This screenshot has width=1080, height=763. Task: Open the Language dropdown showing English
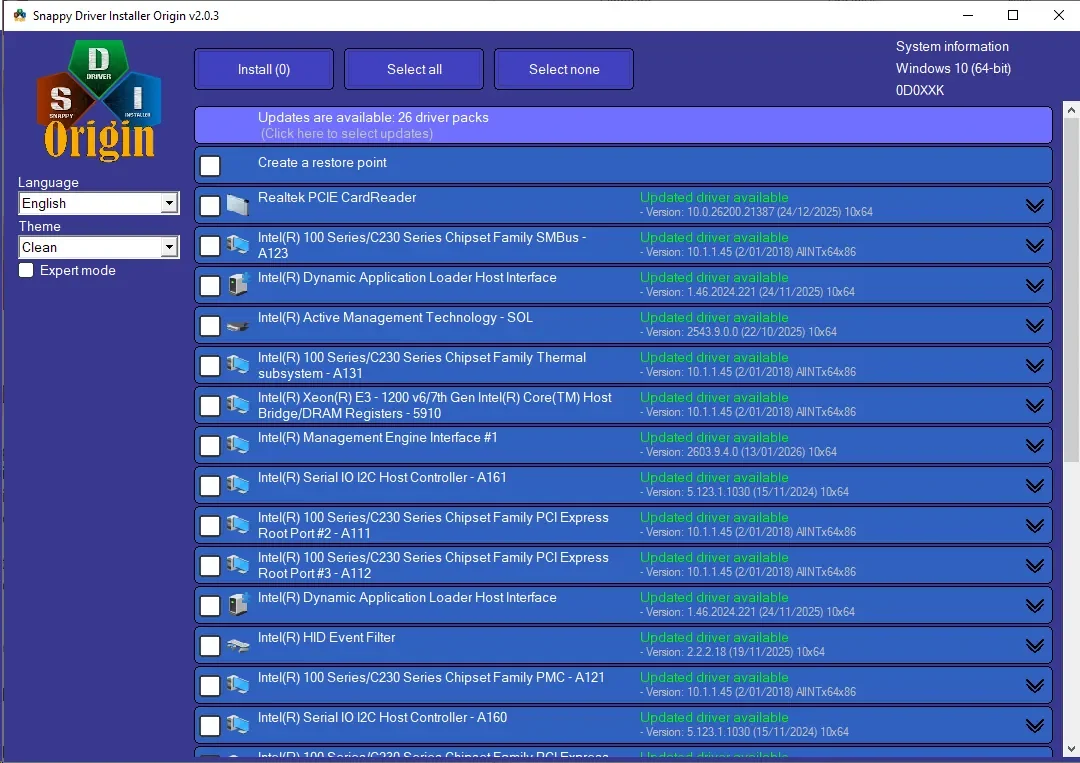click(x=98, y=203)
